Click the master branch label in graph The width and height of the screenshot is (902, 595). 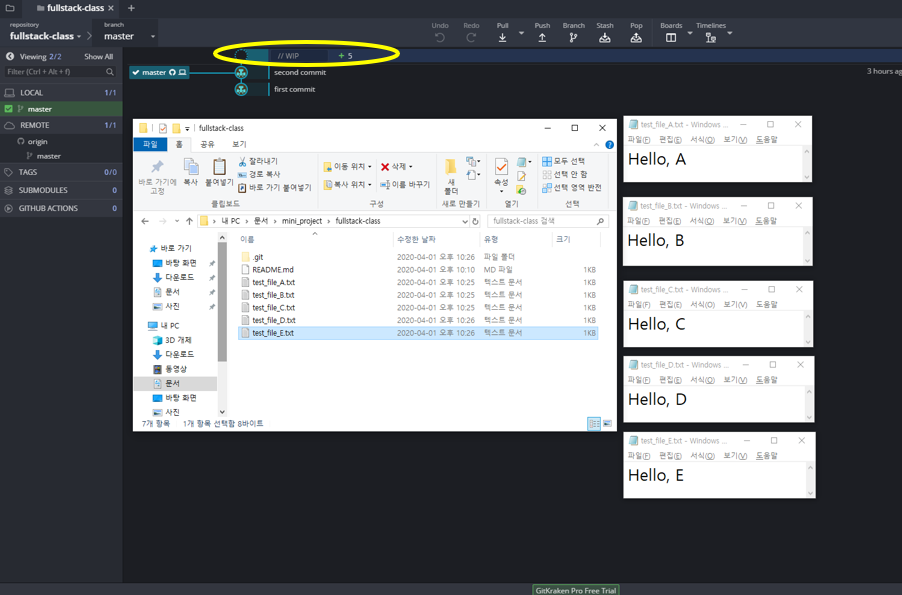point(159,73)
